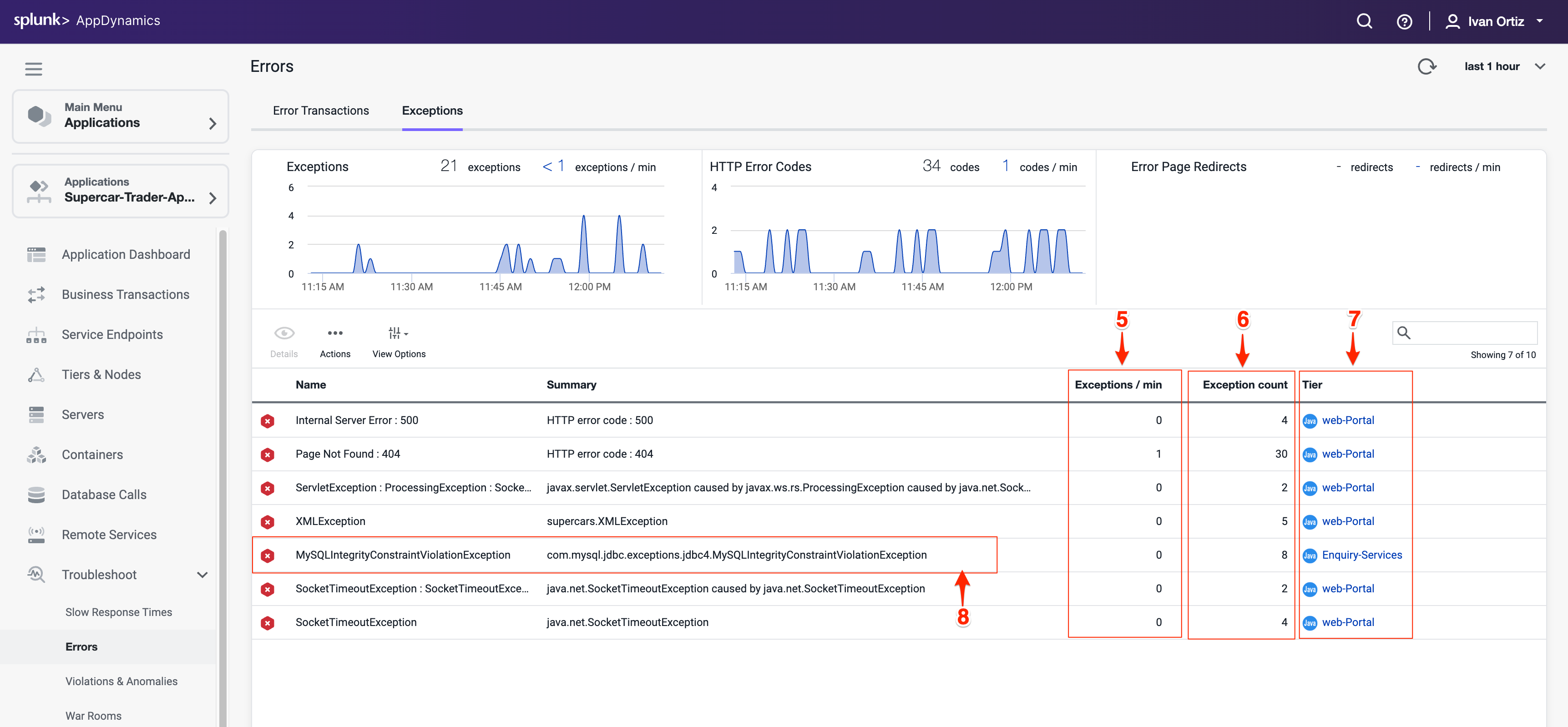Collapse the Troubleshoot section chevron
This screenshot has width=1568, height=727.
tap(202, 574)
